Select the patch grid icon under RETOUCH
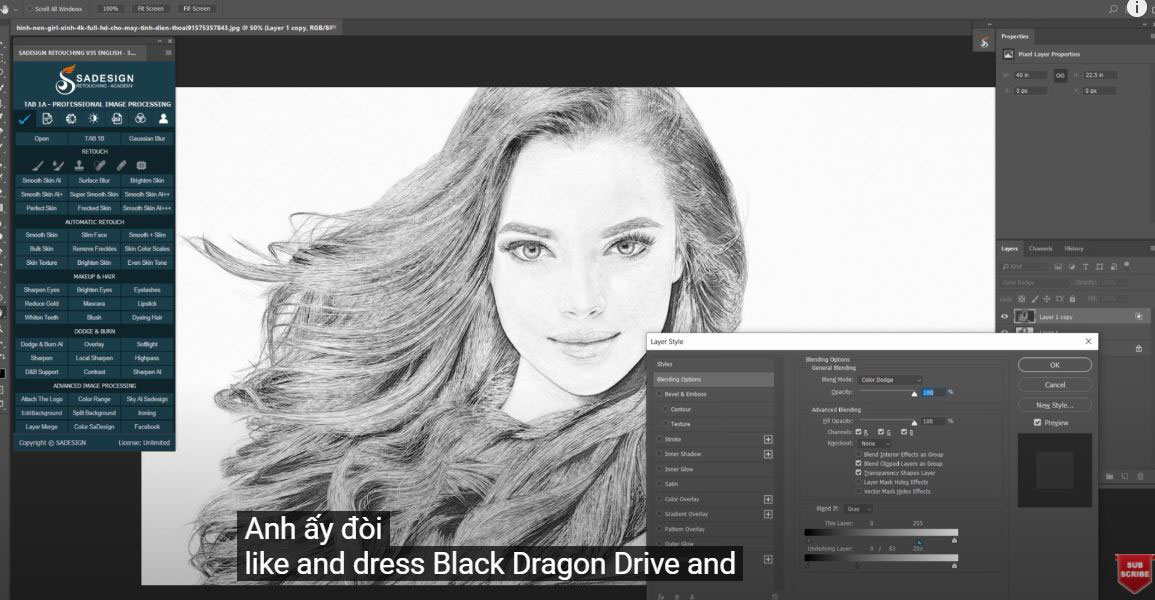The image size is (1155, 600). click(x=141, y=166)
